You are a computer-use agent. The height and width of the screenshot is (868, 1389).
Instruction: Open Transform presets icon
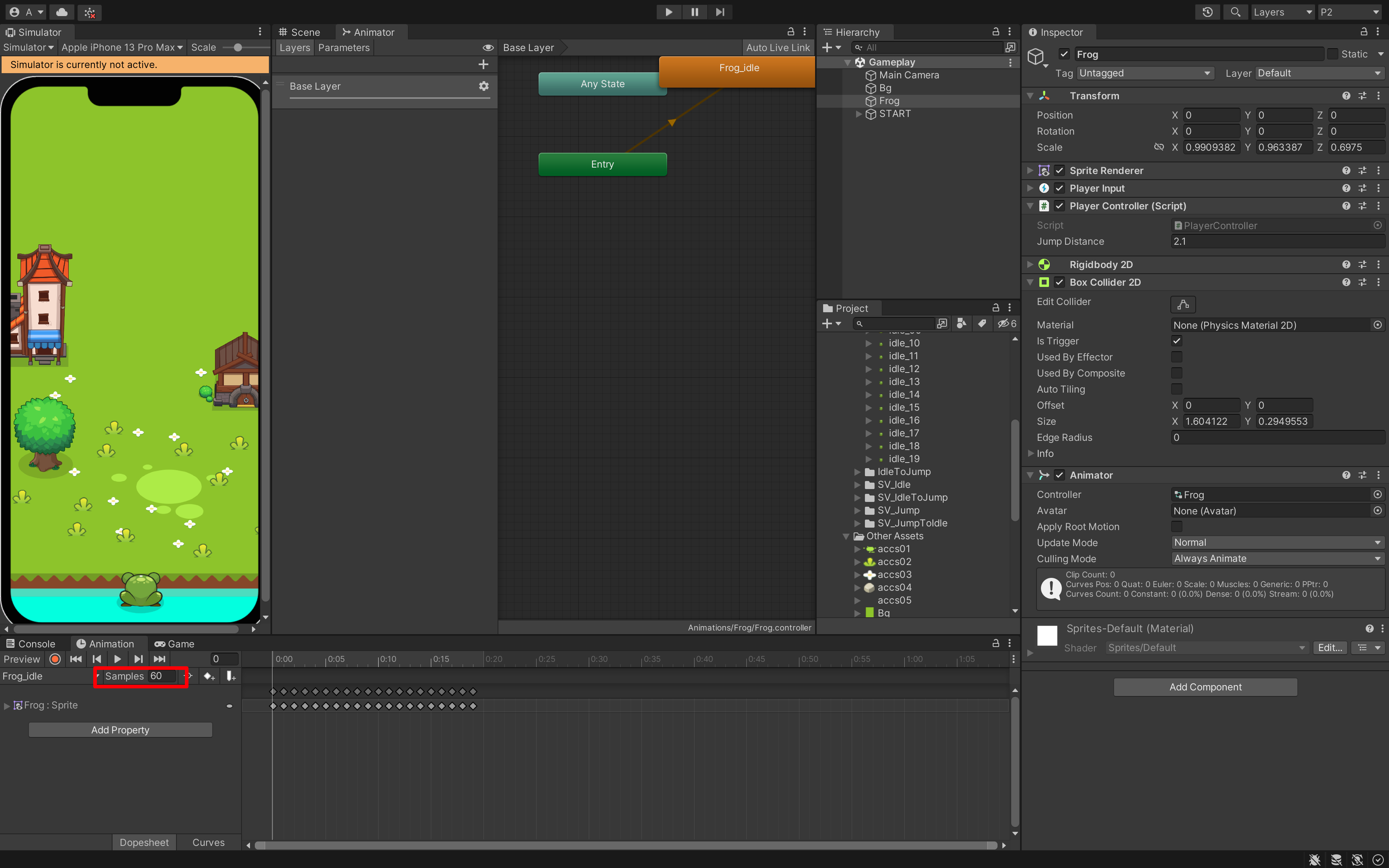click(x=1362, y=96)
